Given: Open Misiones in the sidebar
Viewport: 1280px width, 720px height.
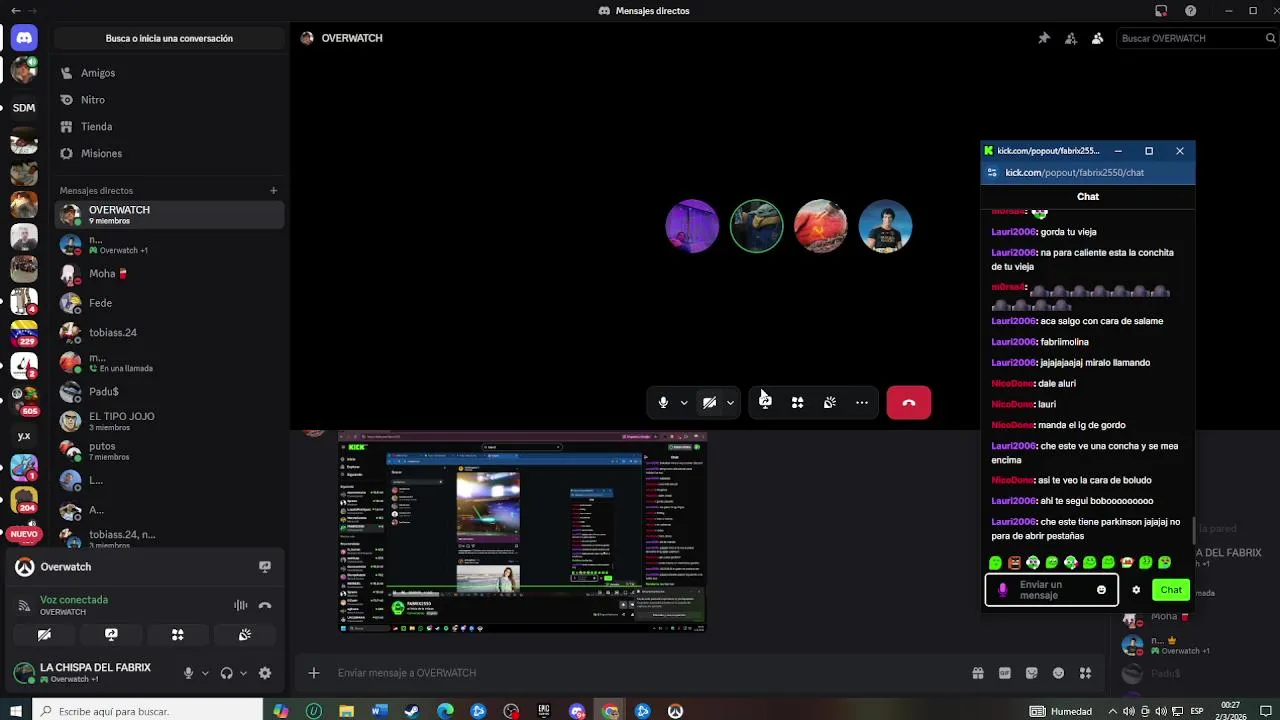Looking at the screenshot, I should click(169, 154).
